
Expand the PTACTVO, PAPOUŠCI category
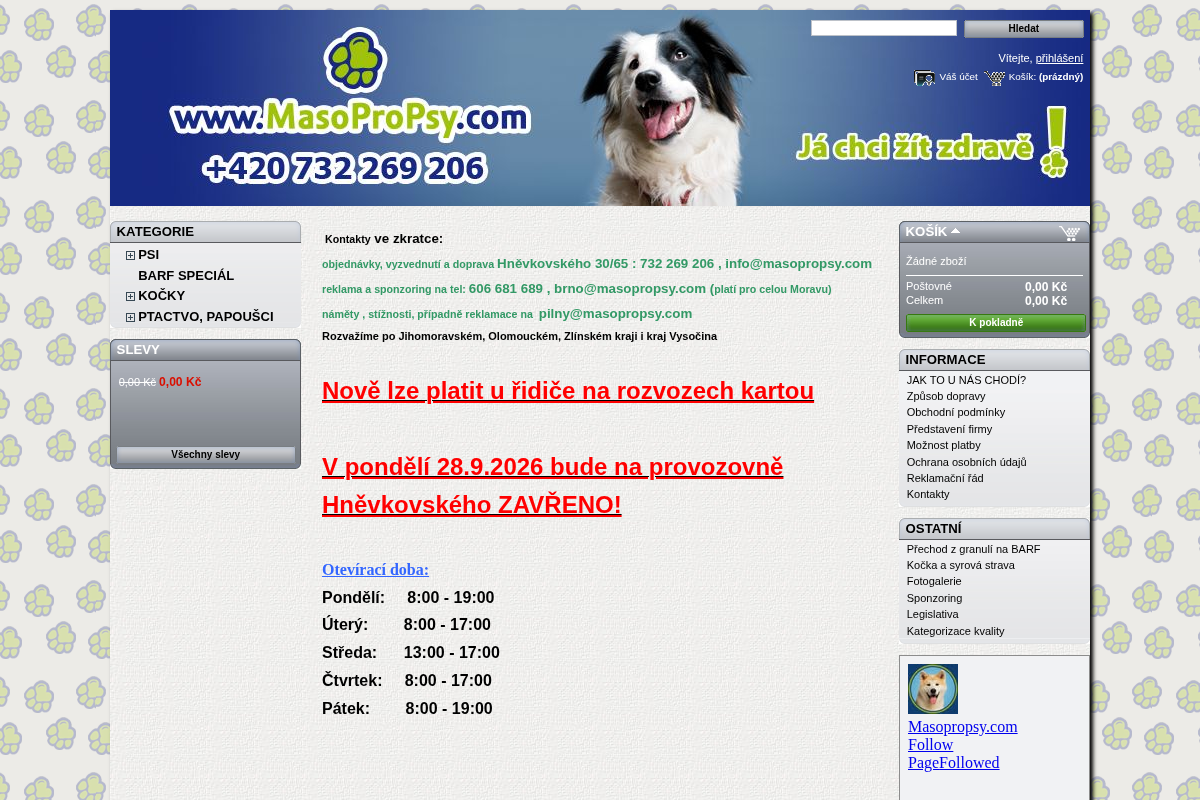point(130,317)
